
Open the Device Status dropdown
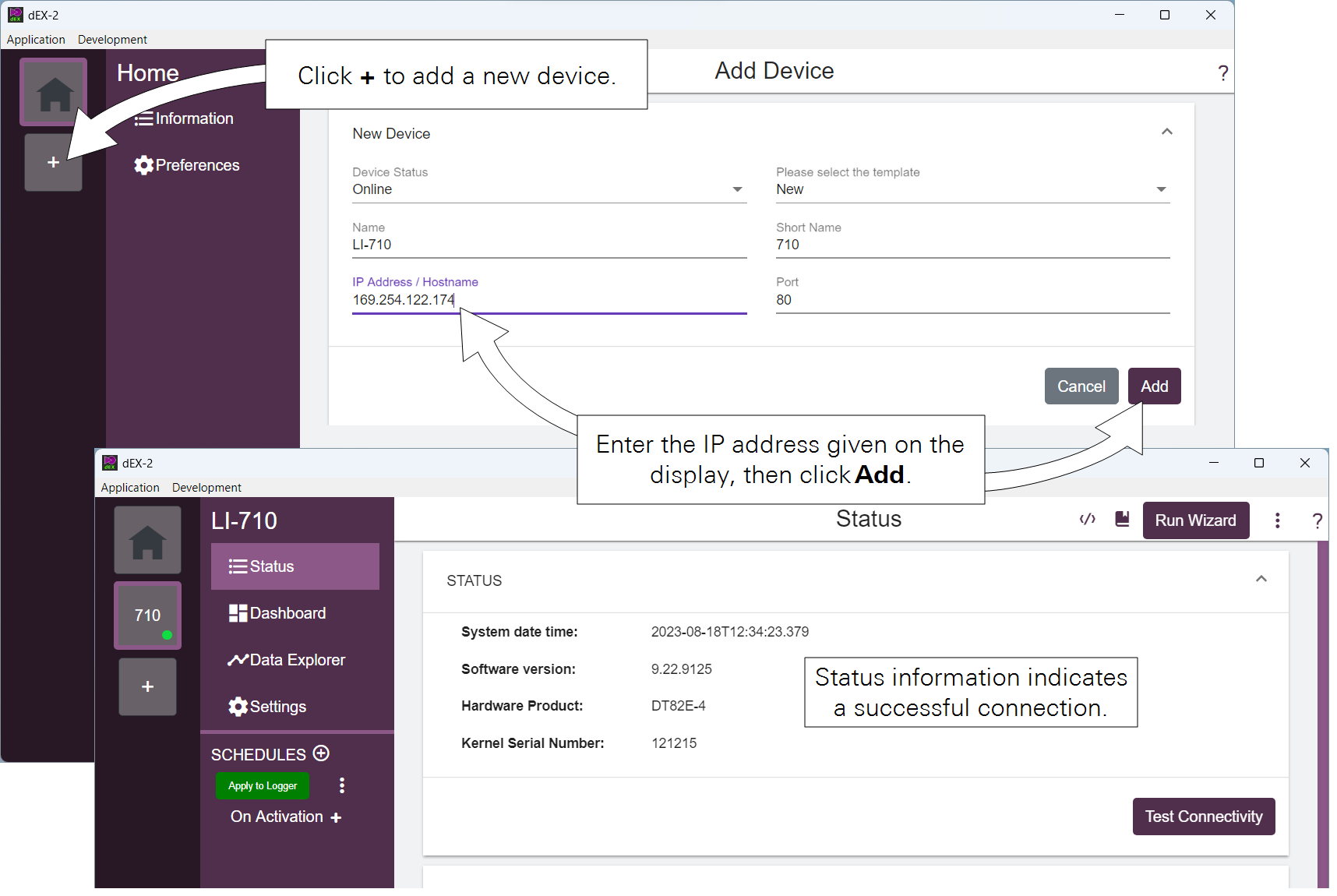pyautogui.click(x=549, y=189)
